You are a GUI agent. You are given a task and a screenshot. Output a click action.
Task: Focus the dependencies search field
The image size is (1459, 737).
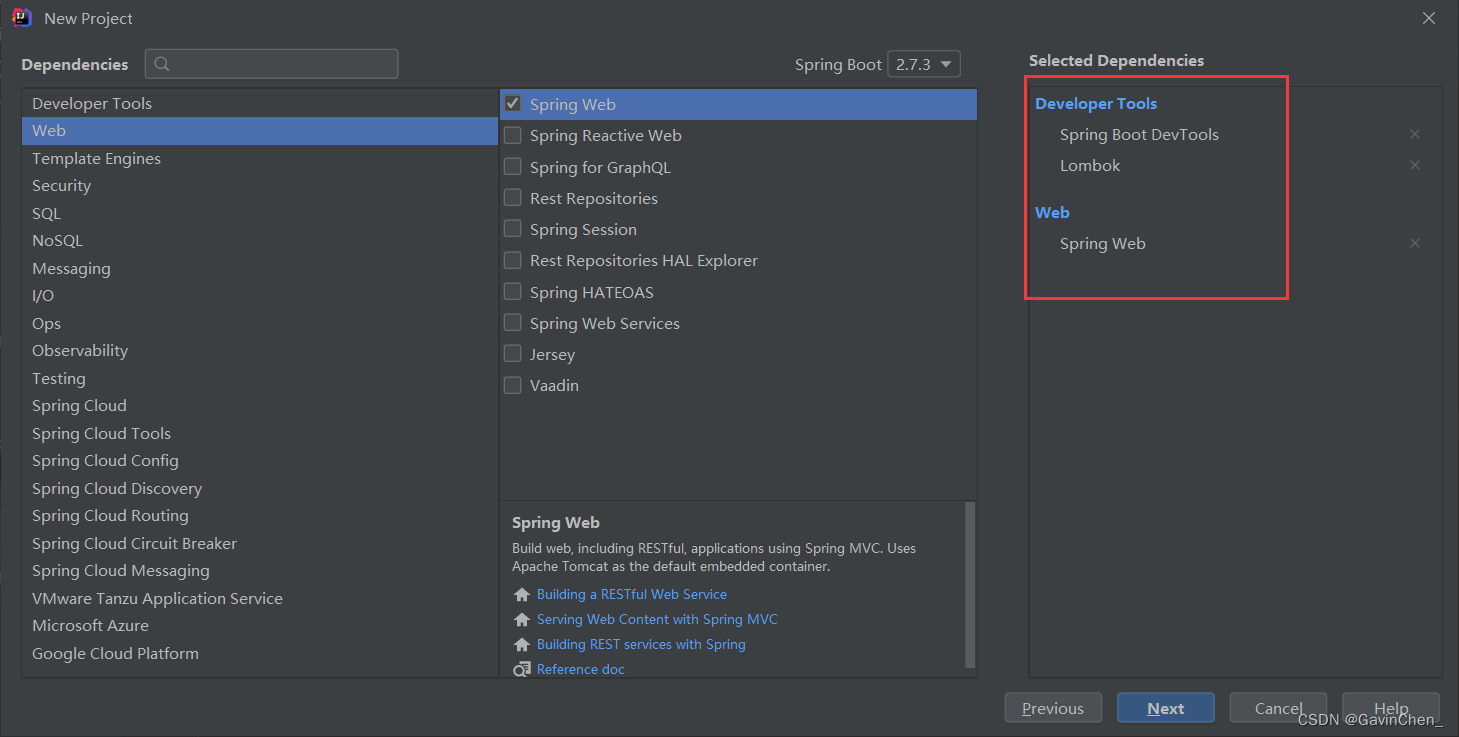(x=280, y=64)
